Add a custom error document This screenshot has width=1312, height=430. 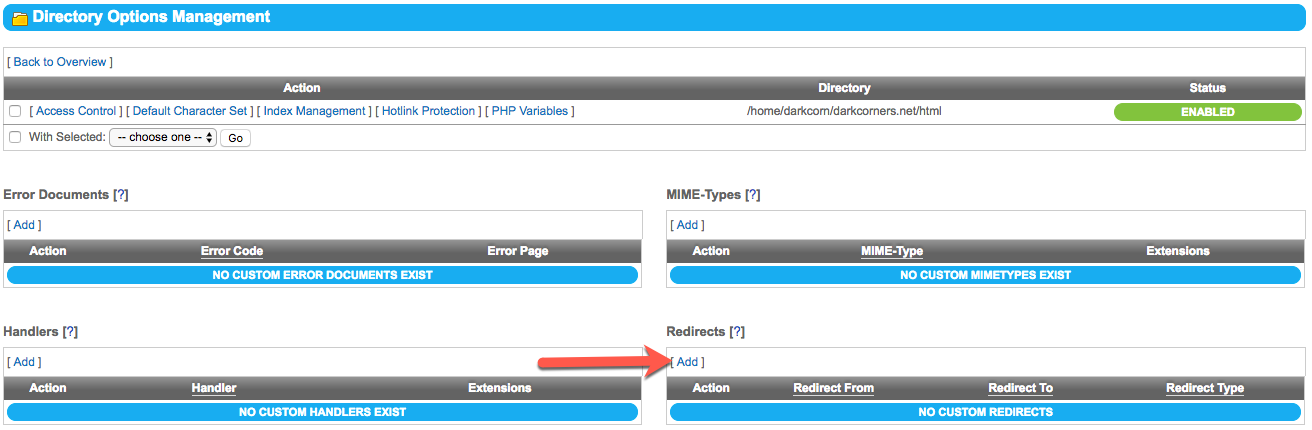click(24, 225)
